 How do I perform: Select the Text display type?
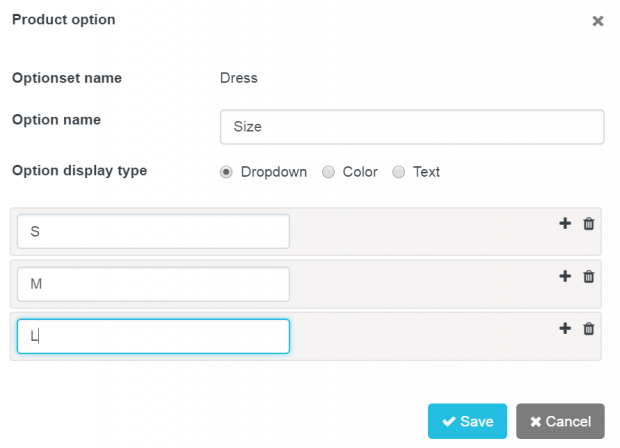(x=399, y=172)
